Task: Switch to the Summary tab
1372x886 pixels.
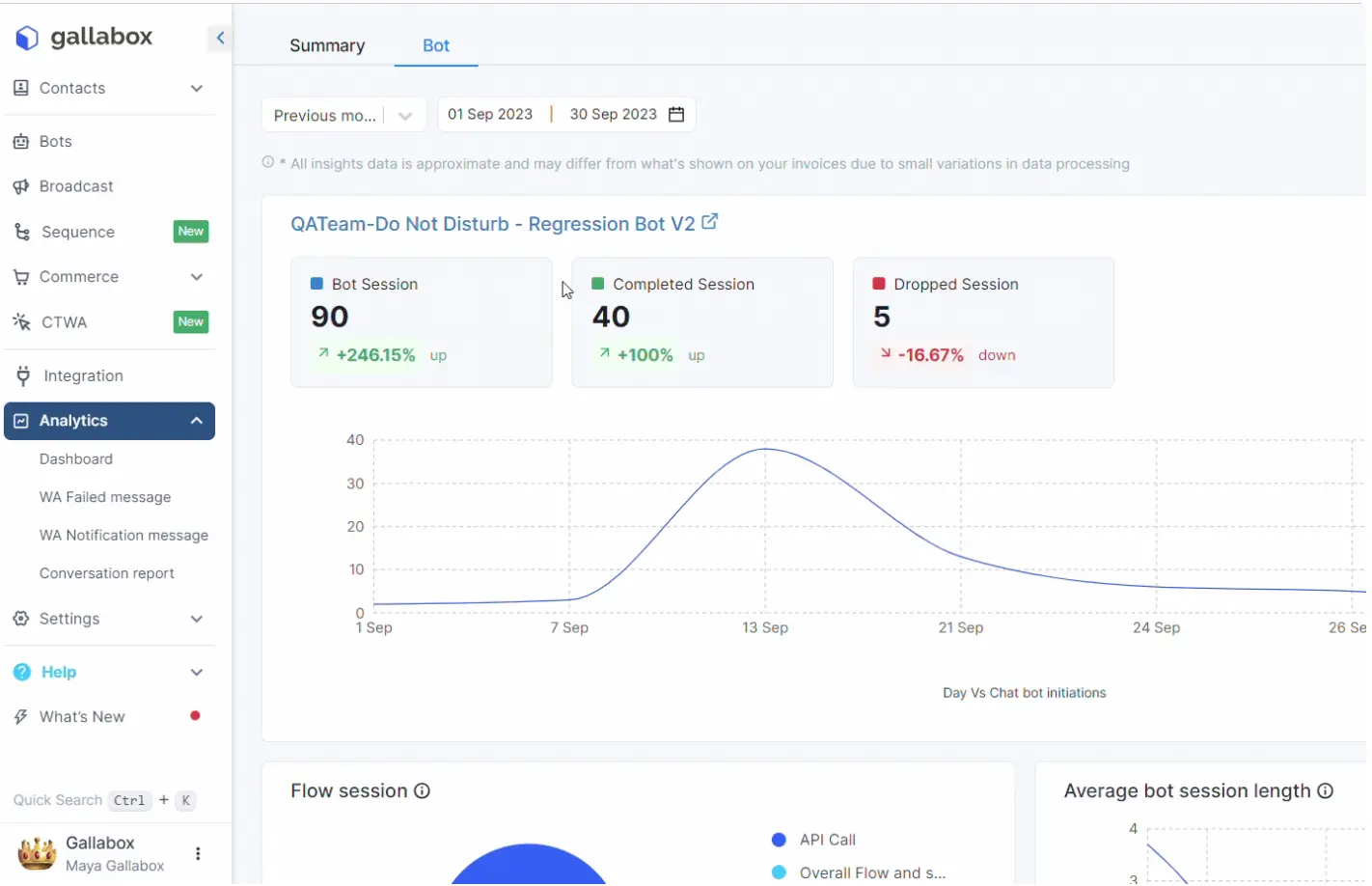Action: pos(327,45)
